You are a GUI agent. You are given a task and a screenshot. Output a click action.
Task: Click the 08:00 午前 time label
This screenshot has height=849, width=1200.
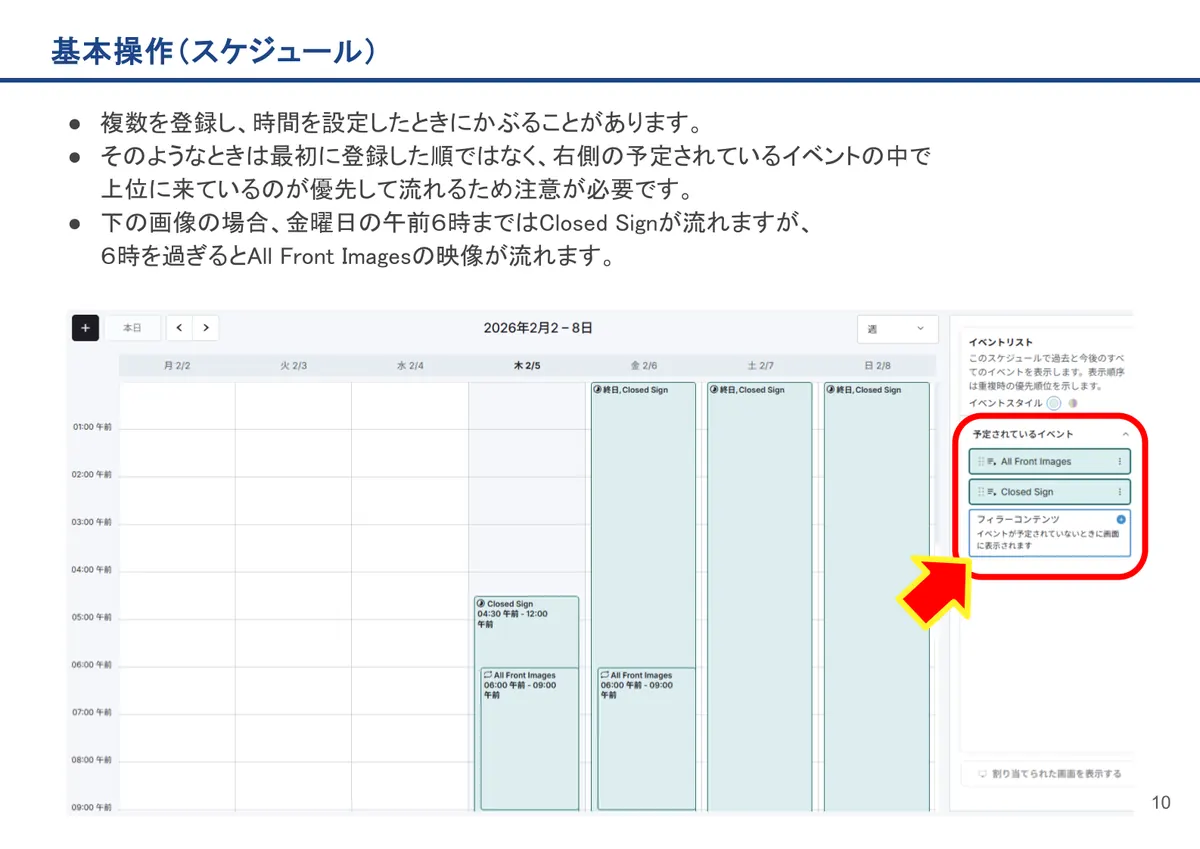tap(92, 759)
